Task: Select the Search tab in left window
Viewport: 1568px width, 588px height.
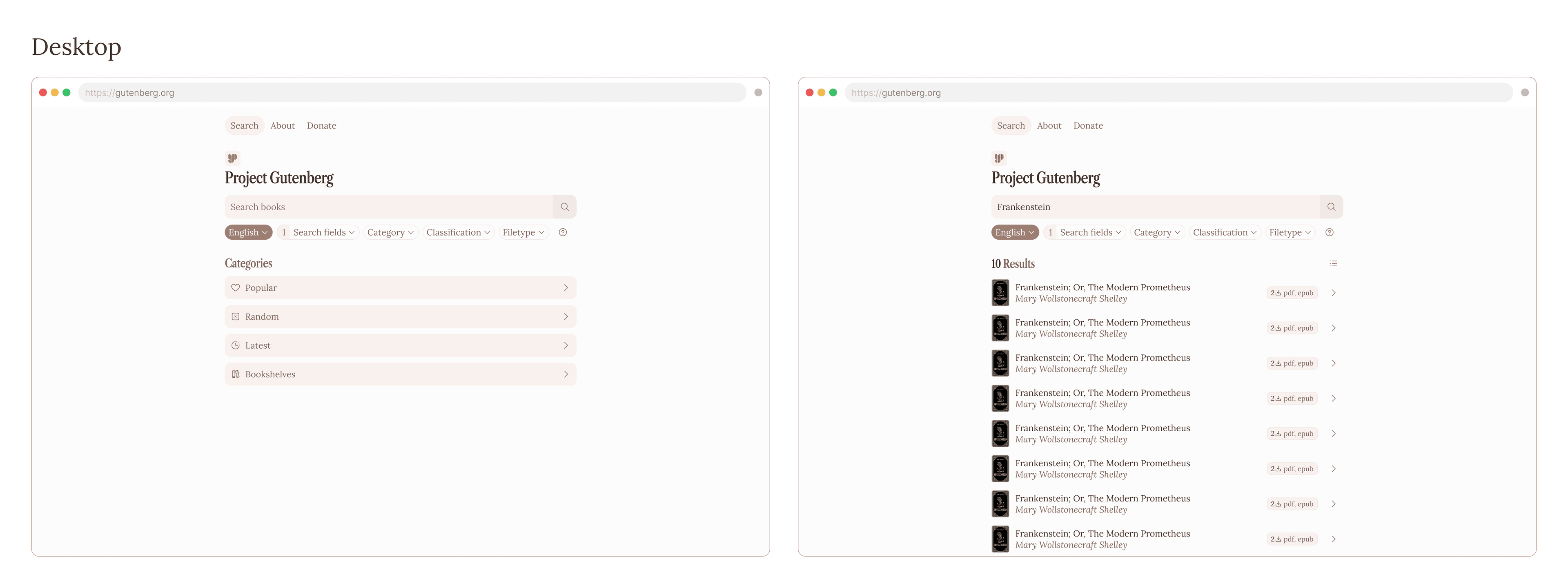Action: [x=244, y=125]
